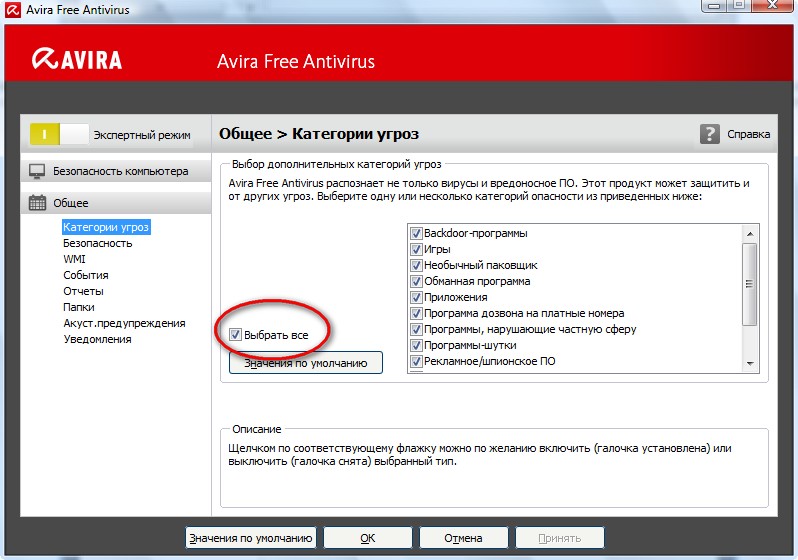Open the Акуст.предупреждения settings page
The image size is (798, 560).
124,323
